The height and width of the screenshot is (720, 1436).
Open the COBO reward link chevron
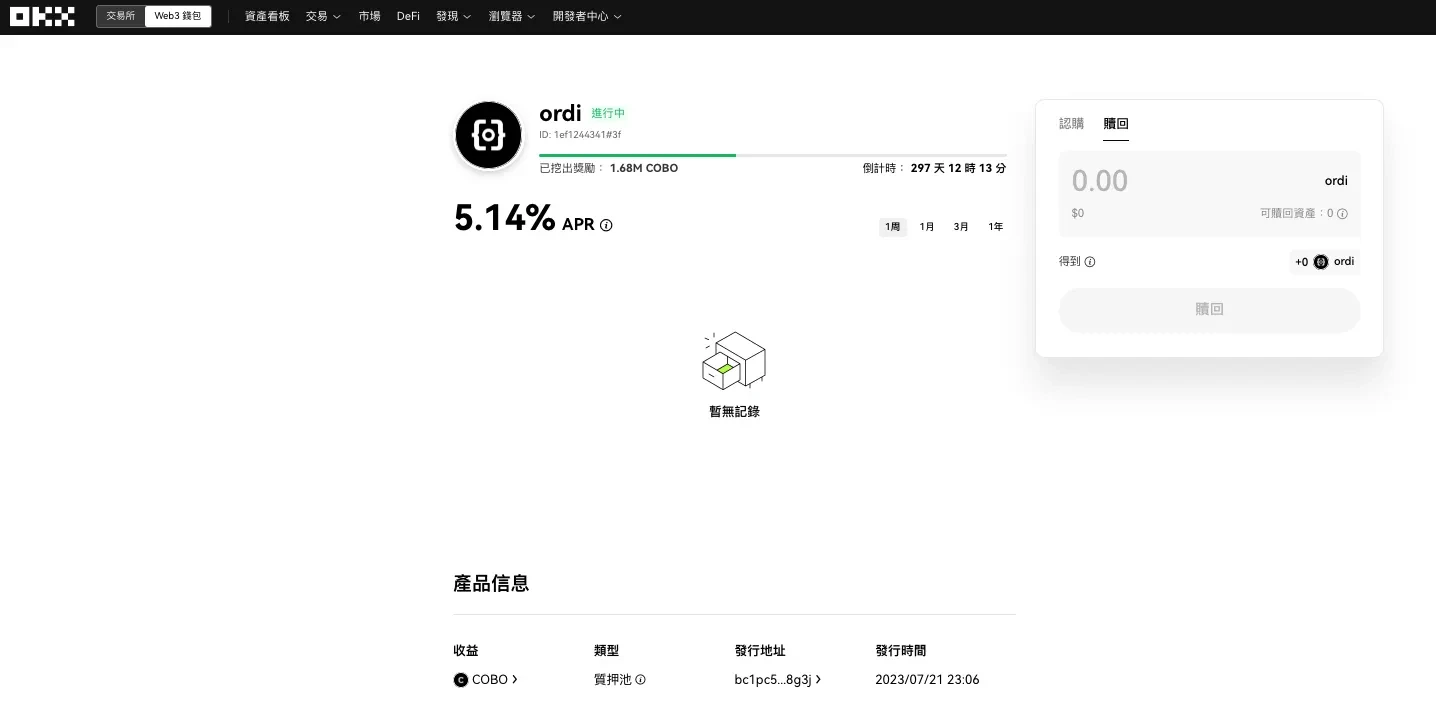pos(515,680)
